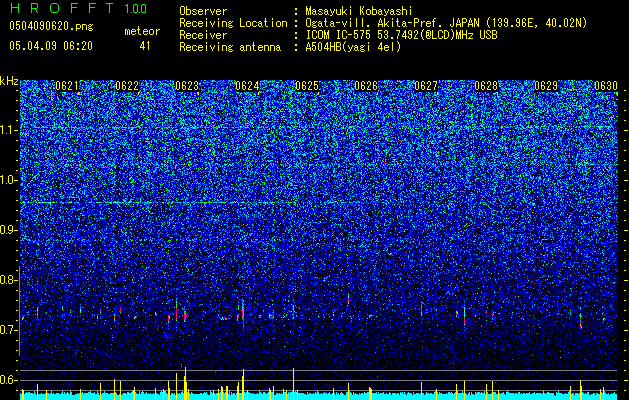The image size is (629, 400).
Task: Click the 'meteor' label
Action: click(142, 31)
